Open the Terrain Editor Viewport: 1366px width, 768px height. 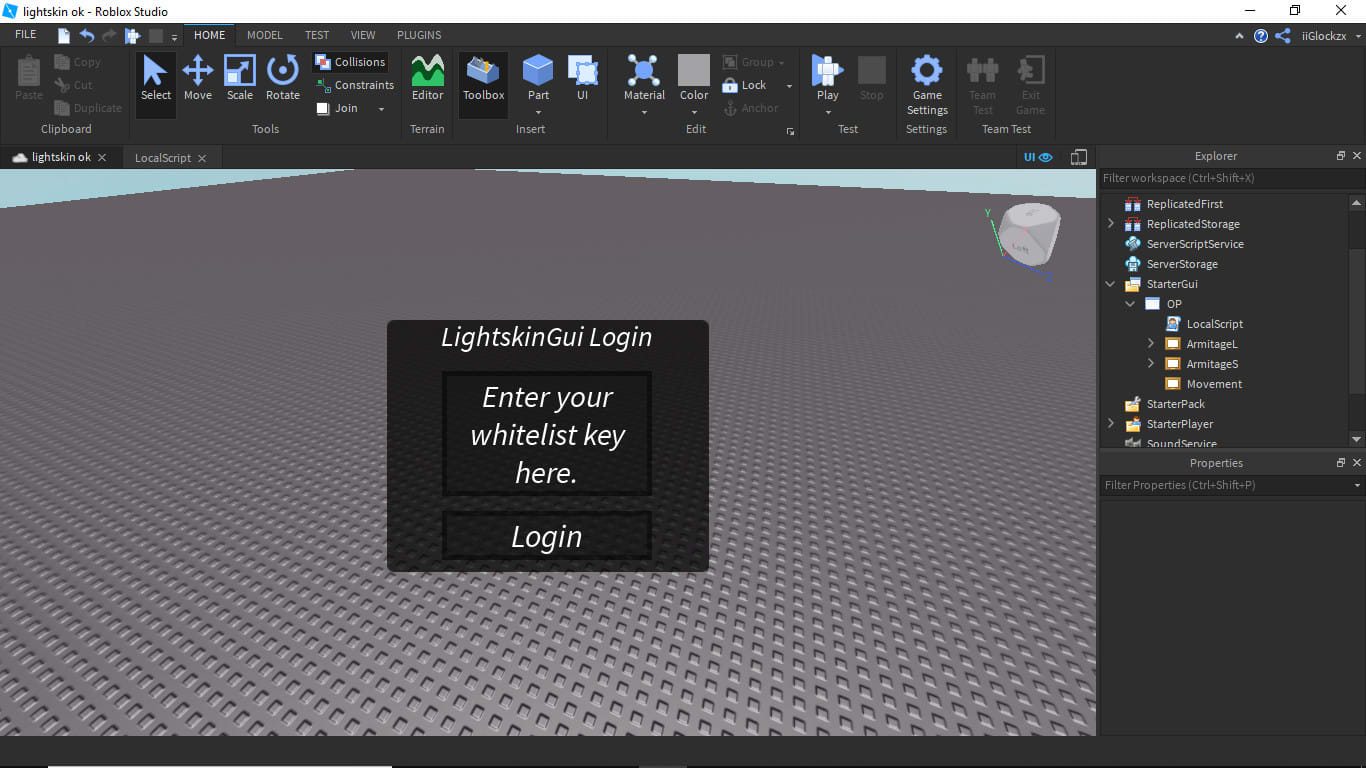(427, 79)
